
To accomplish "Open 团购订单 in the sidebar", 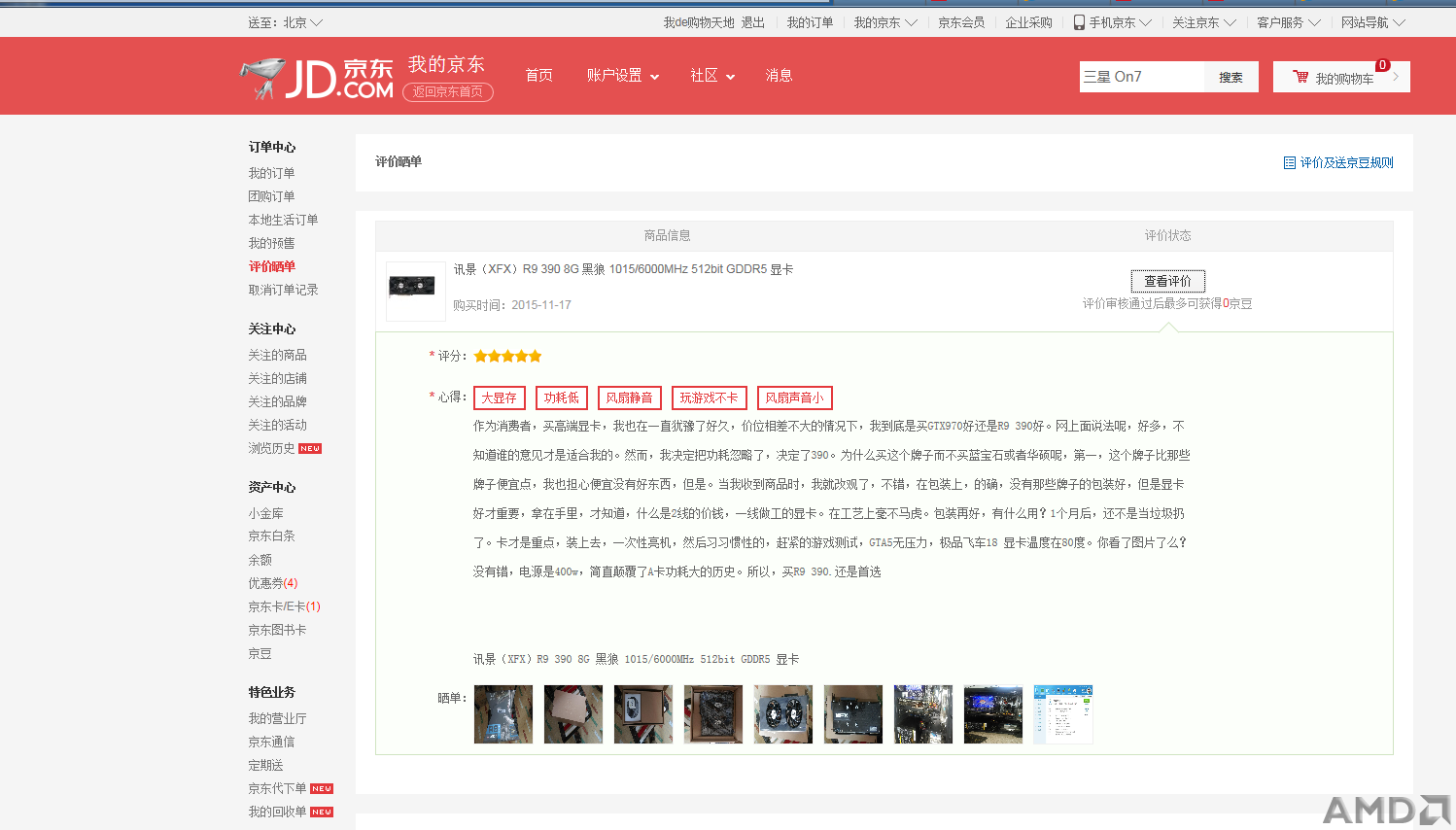I will click(271, 196).
